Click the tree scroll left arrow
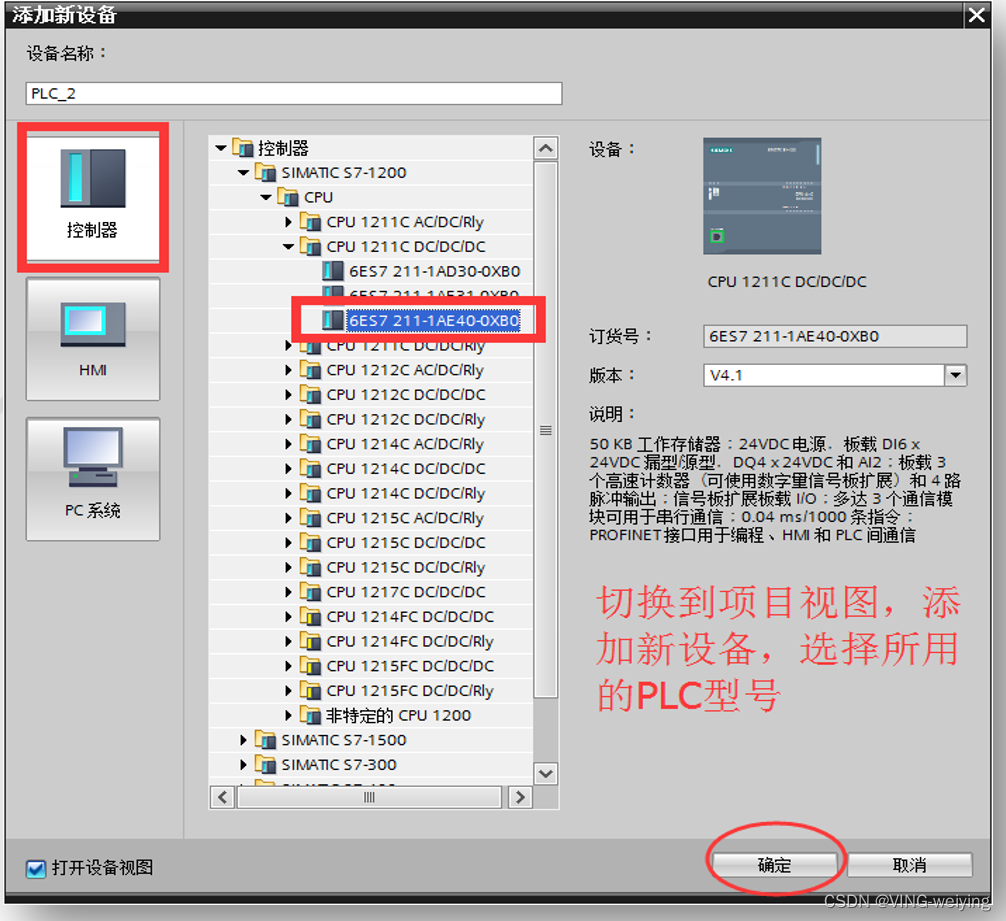The width and height of the screenshot is (1006, 921). 223,797
